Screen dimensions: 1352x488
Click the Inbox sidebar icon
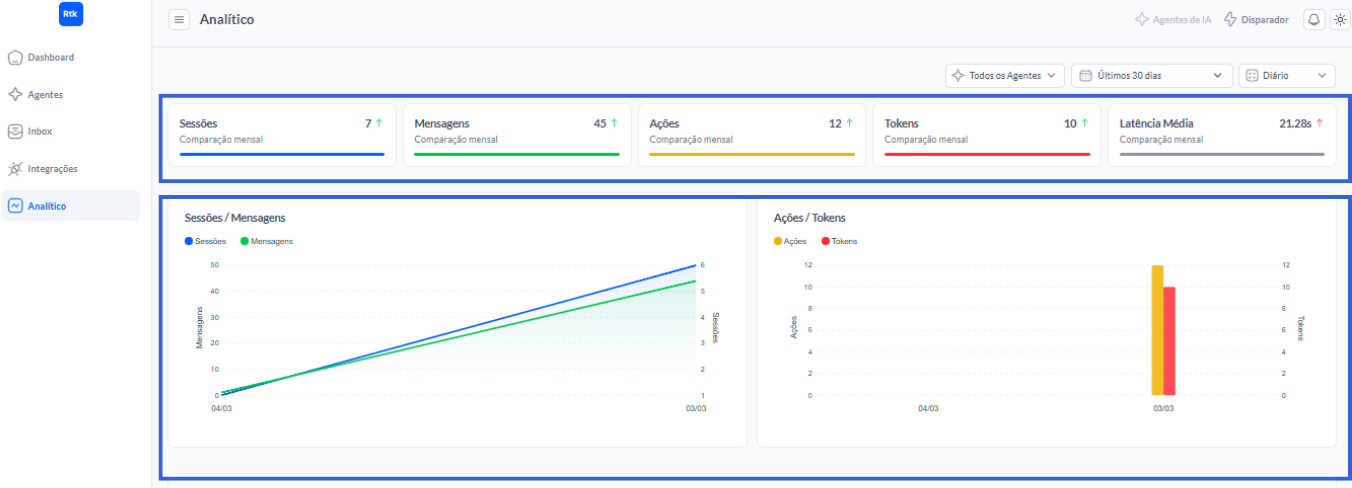(15, 132)
